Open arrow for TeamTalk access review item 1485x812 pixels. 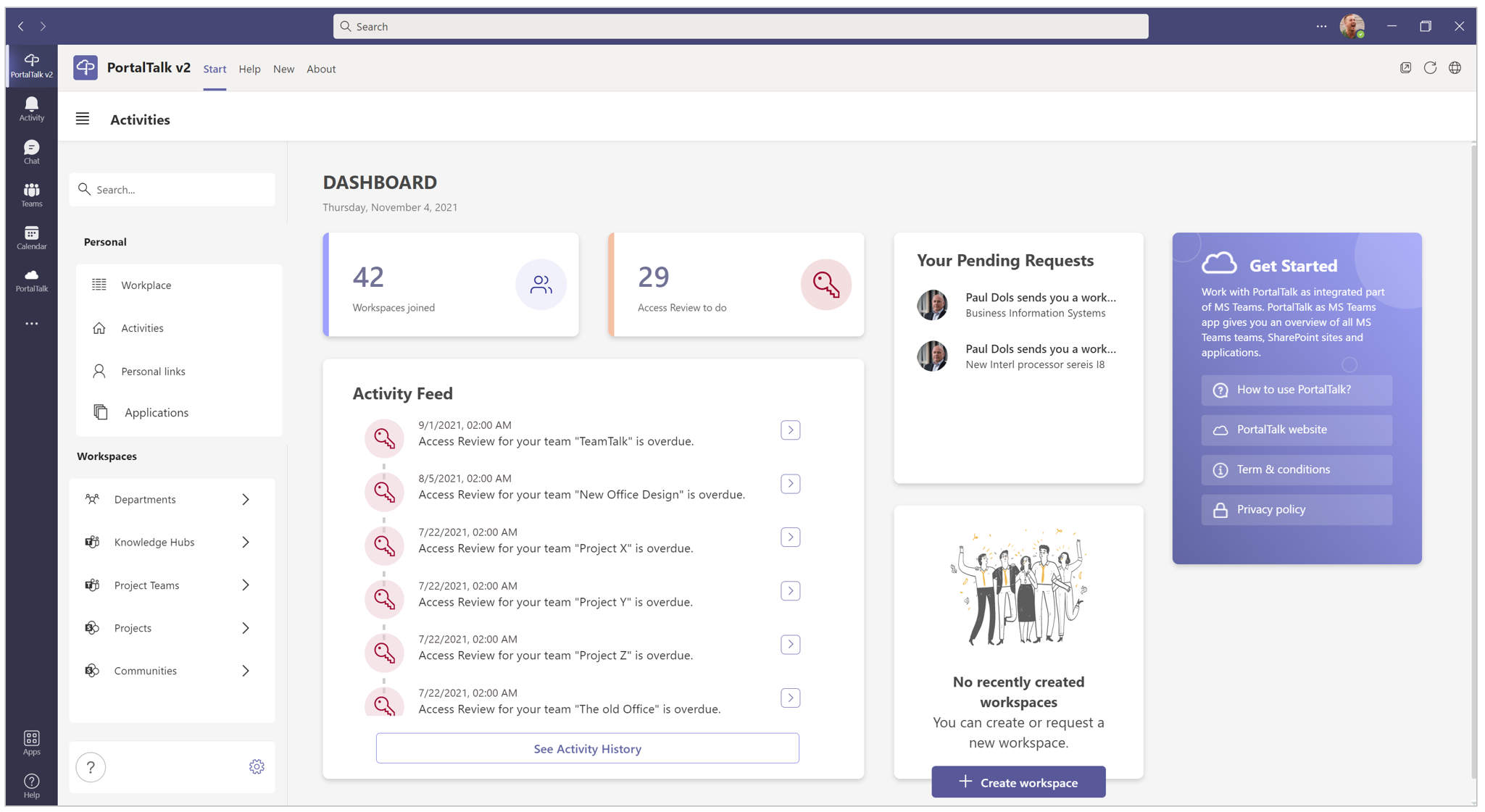pyautogui.click(x=790, y=430)
